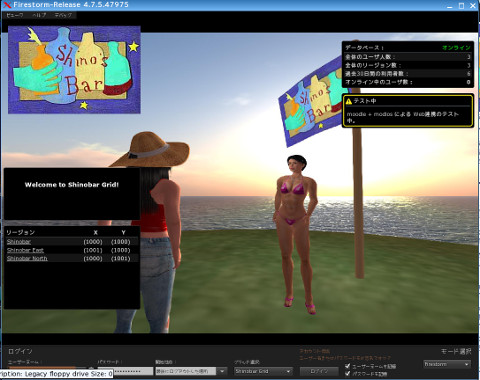Open the start location dropdown

point(191,371)
